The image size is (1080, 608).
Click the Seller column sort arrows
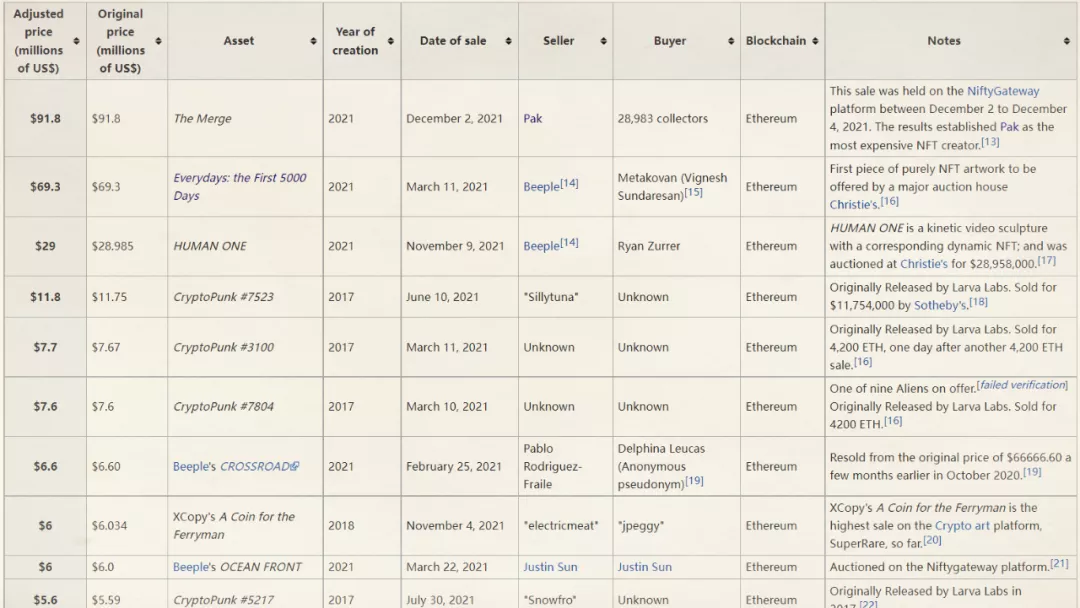pyautogui.click(x=603, y=41)
